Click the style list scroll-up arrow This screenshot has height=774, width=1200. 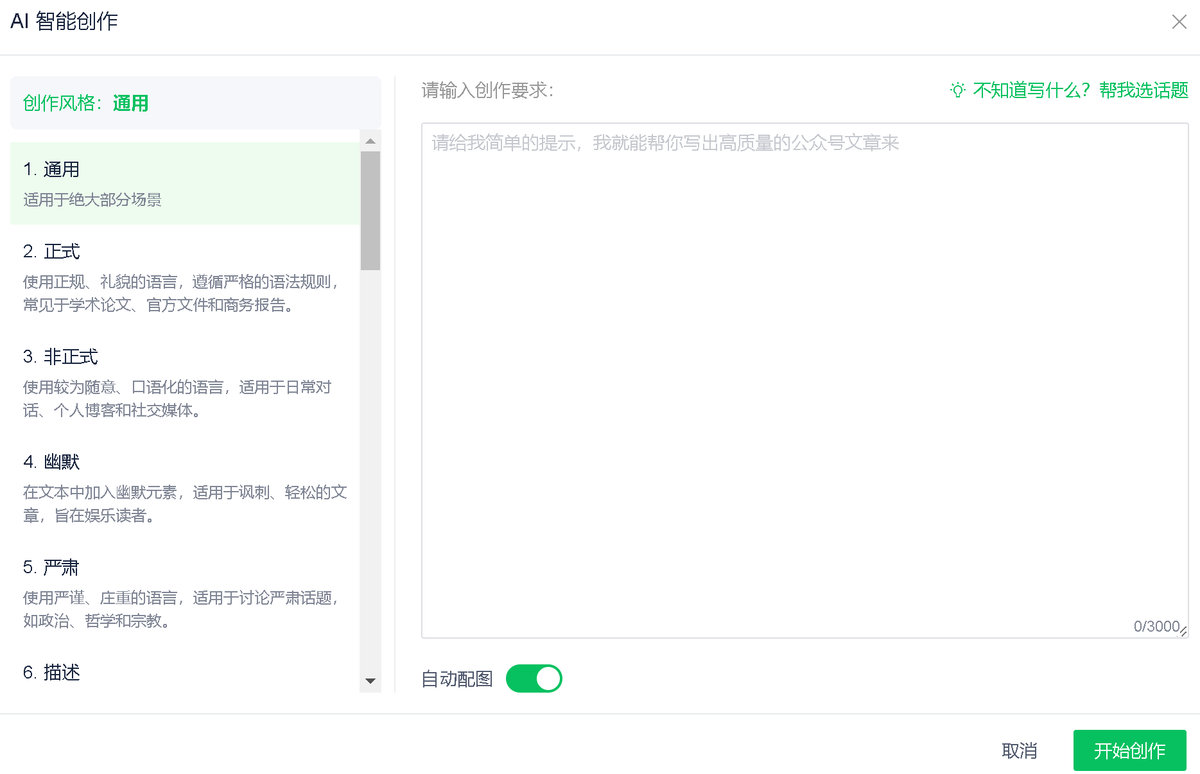pyautogui.click(x=371, y=141)
